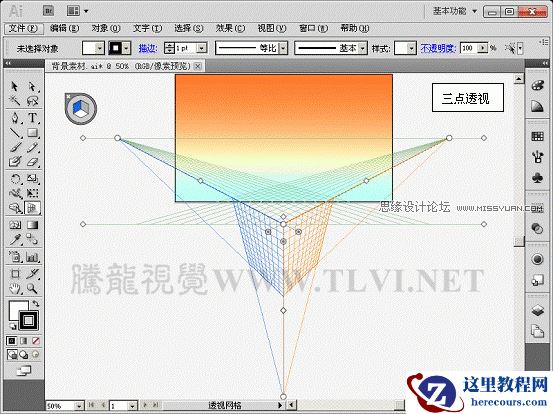
Task: Open the 文件(F) menu
Action: pyautogui.click(x=24, y=28)
